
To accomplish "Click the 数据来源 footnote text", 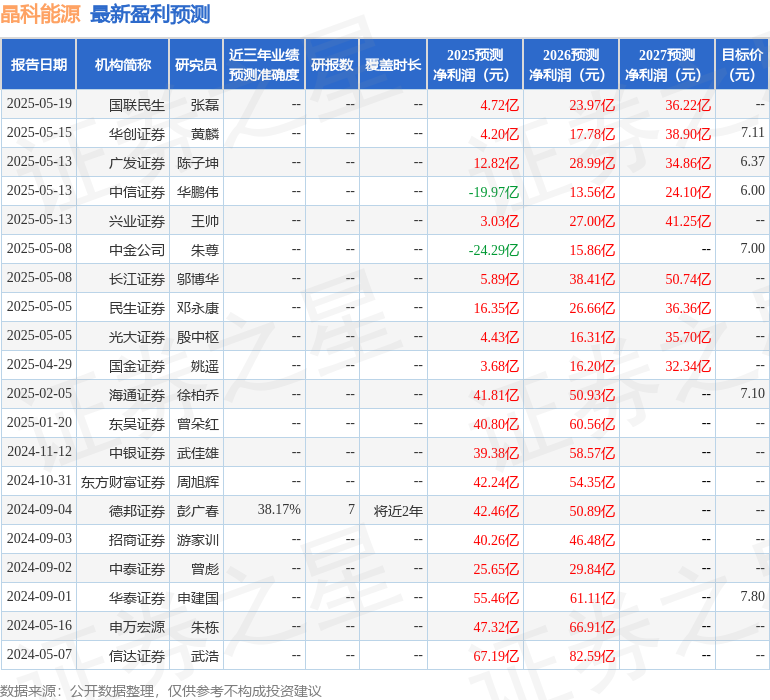I will click(x=161, y=691).
